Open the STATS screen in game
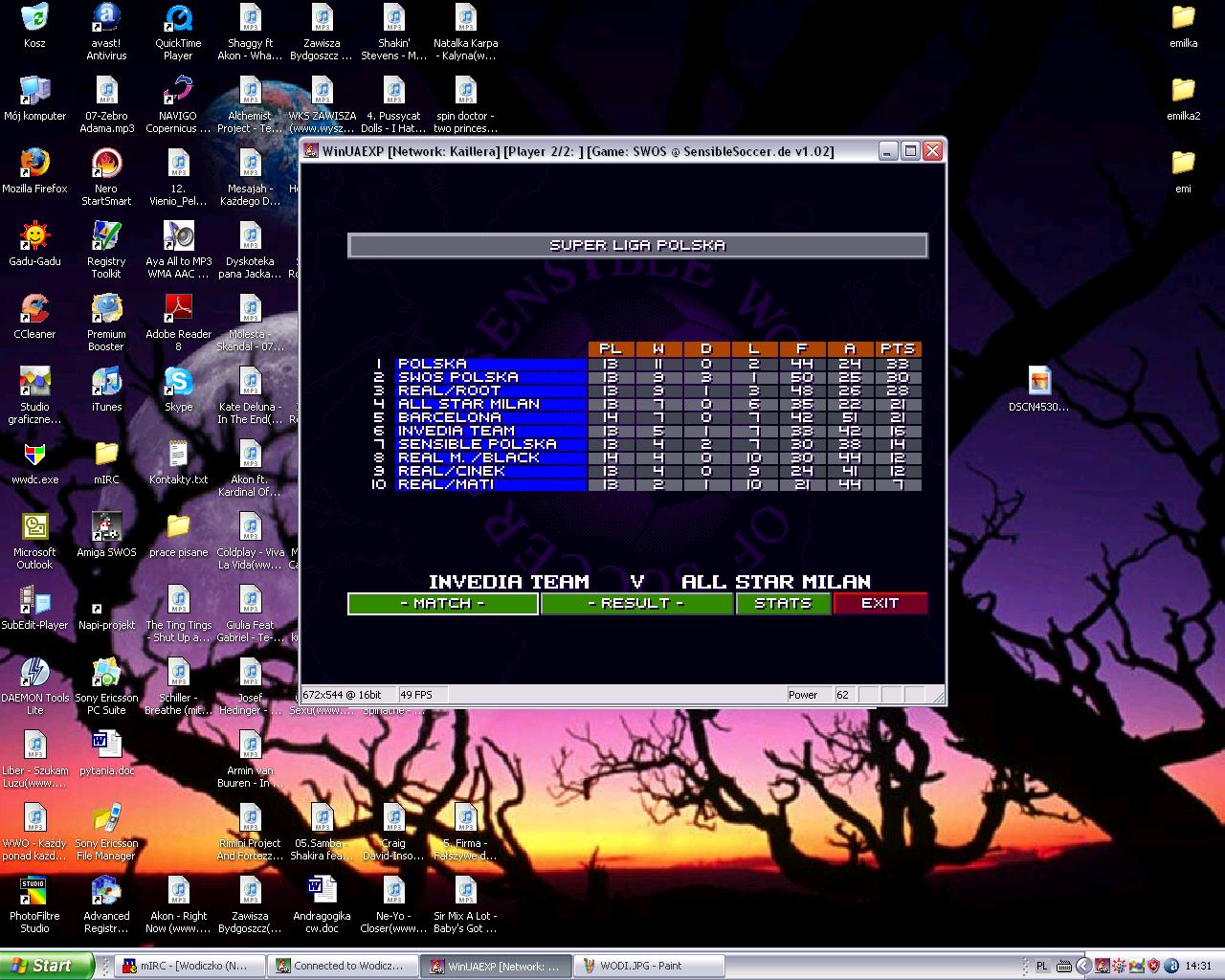1225x980 pixels. (783, 604)
